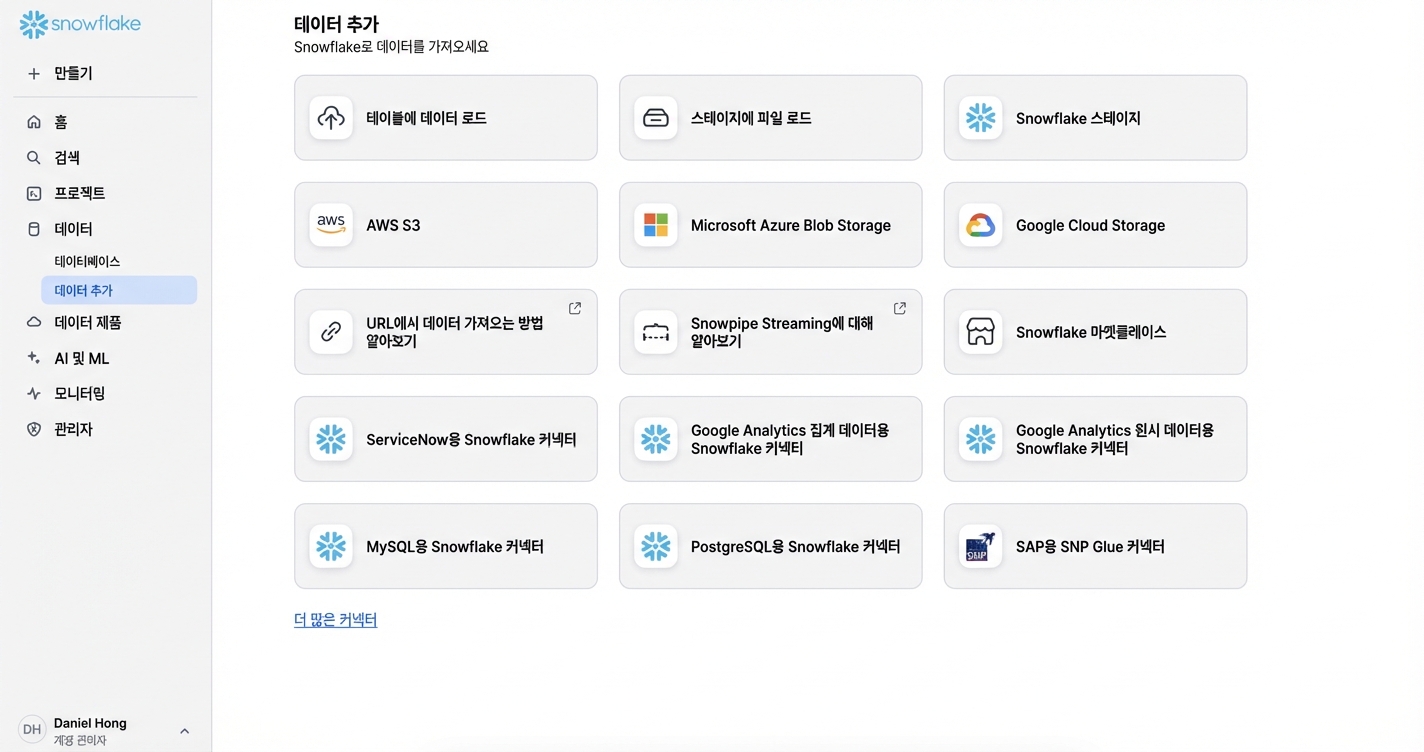Click the Snowflake logo
Screen dimensions: 1424x752
pyautogui.click(x=80, y=24)
